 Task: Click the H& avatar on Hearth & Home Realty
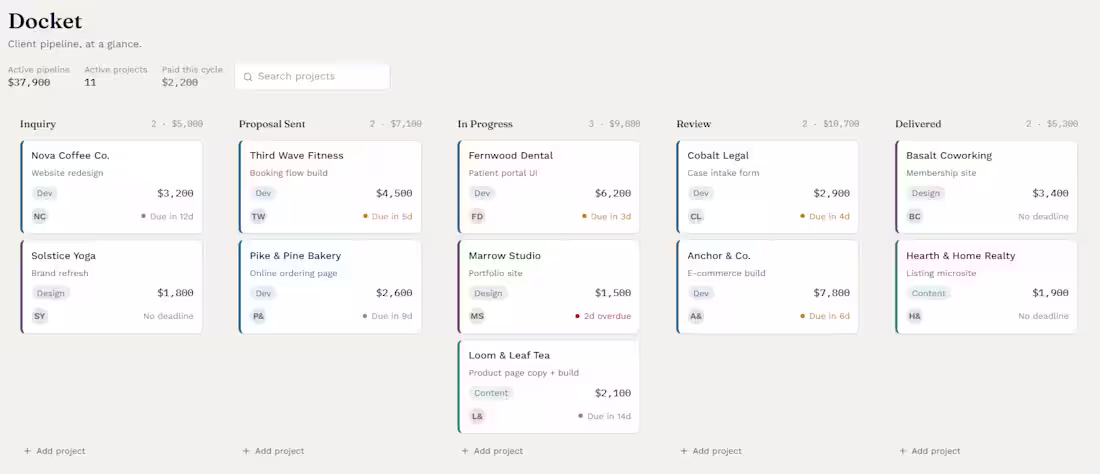coord(915,316)
